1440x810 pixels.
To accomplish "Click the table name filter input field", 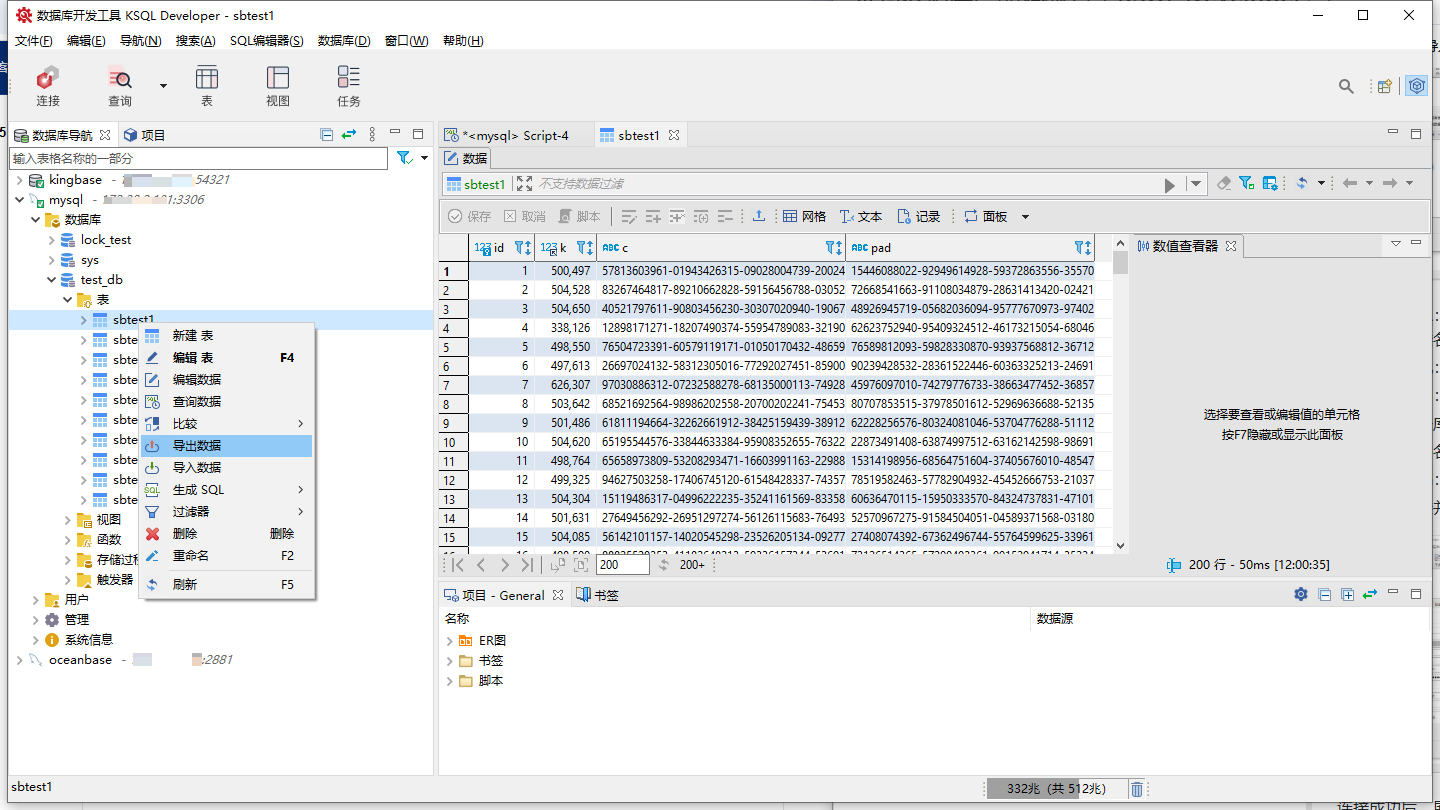I will 198,158.
